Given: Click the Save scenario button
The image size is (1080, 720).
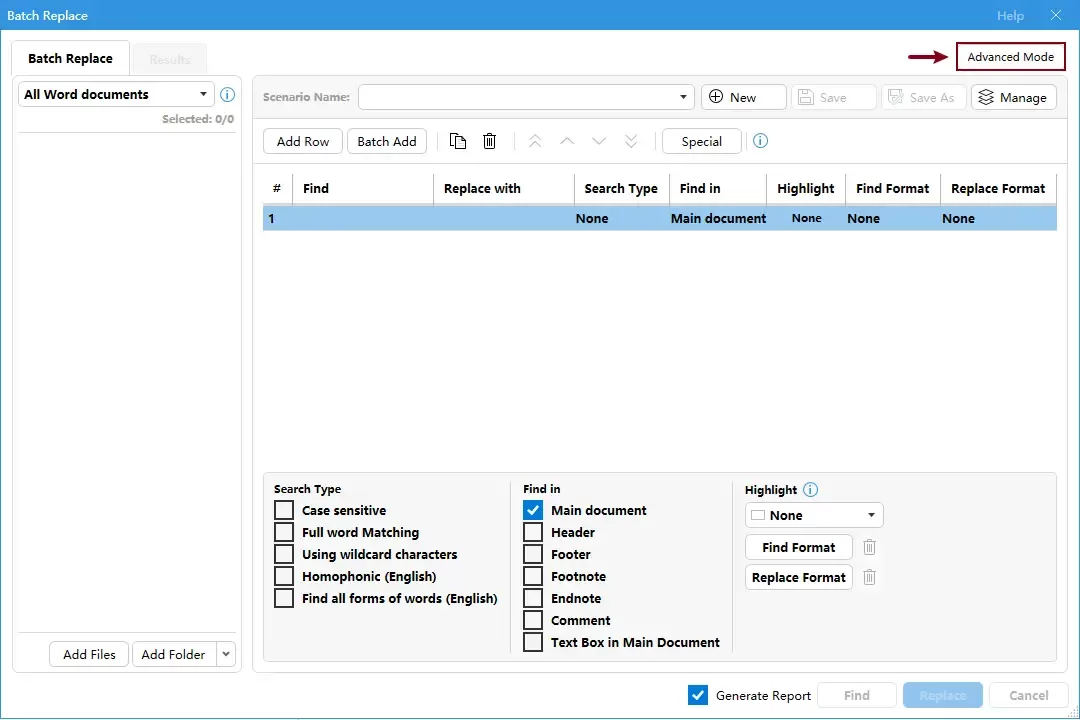Looking at the screenshot, I should pos(833,97).
